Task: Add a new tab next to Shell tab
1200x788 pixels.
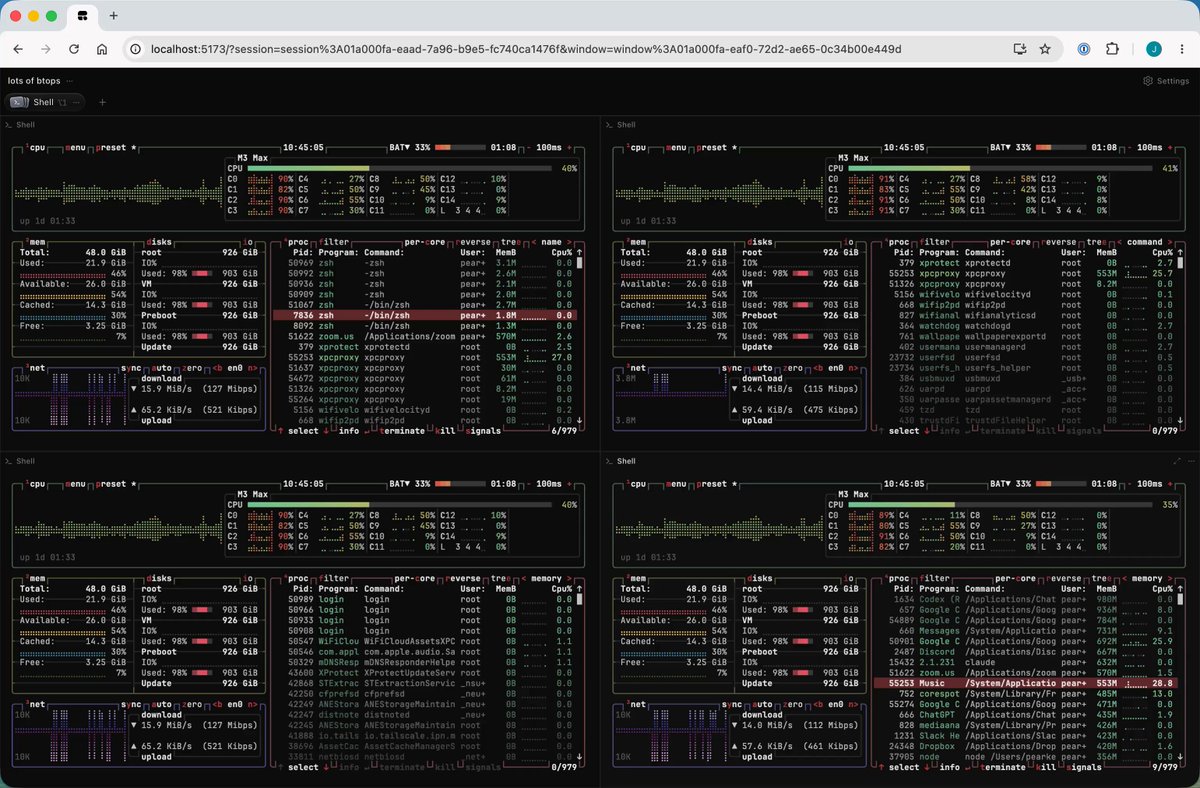Action: (102, 102)
